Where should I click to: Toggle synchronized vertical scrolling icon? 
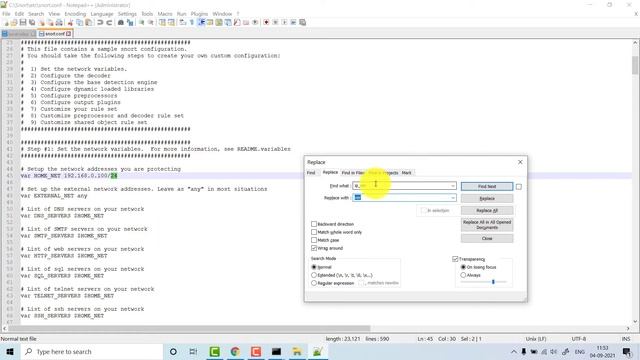tap(162, 22)
